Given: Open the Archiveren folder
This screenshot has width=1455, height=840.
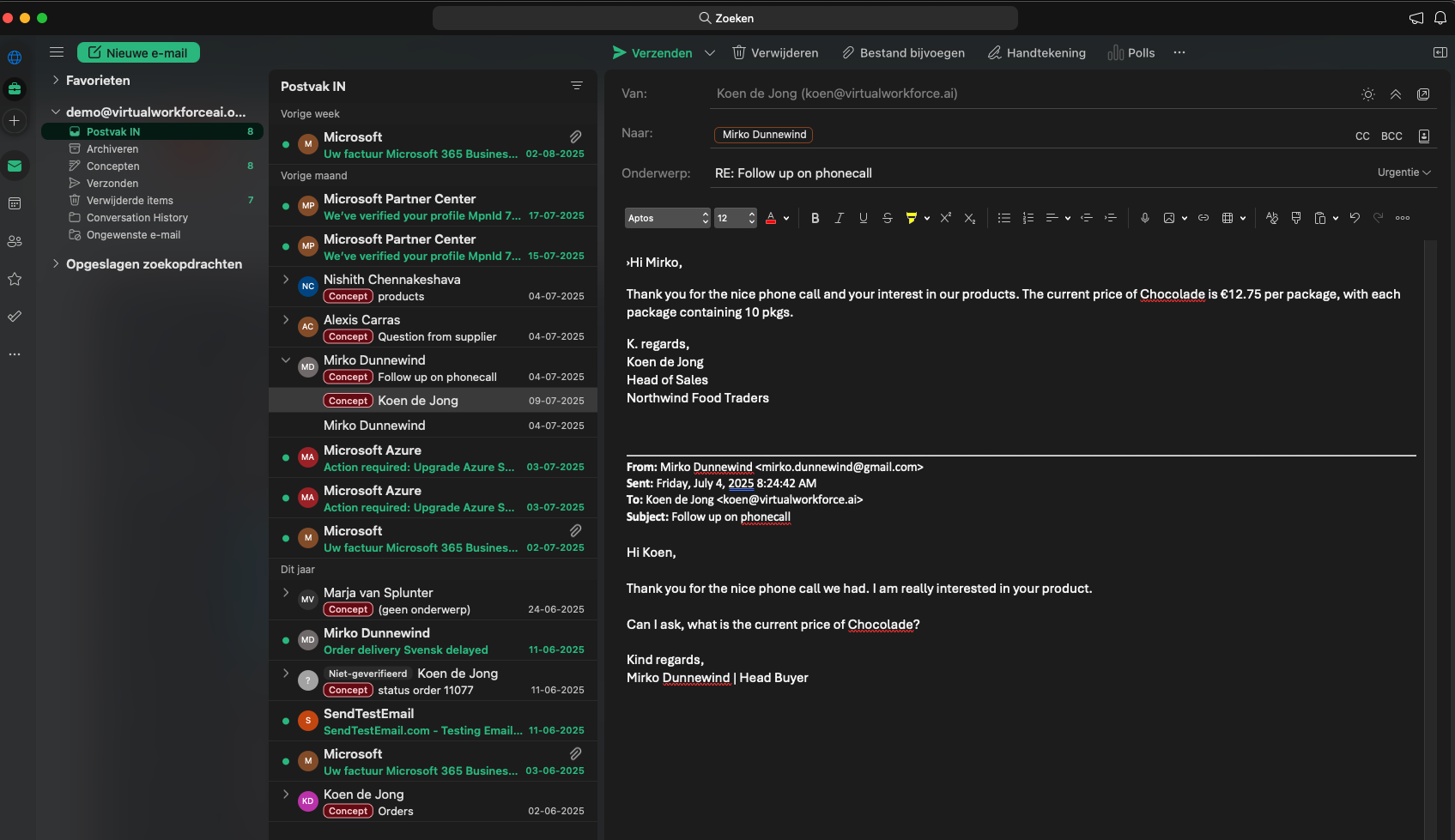Looking at the screenshot, I should [x=152, y=148].
